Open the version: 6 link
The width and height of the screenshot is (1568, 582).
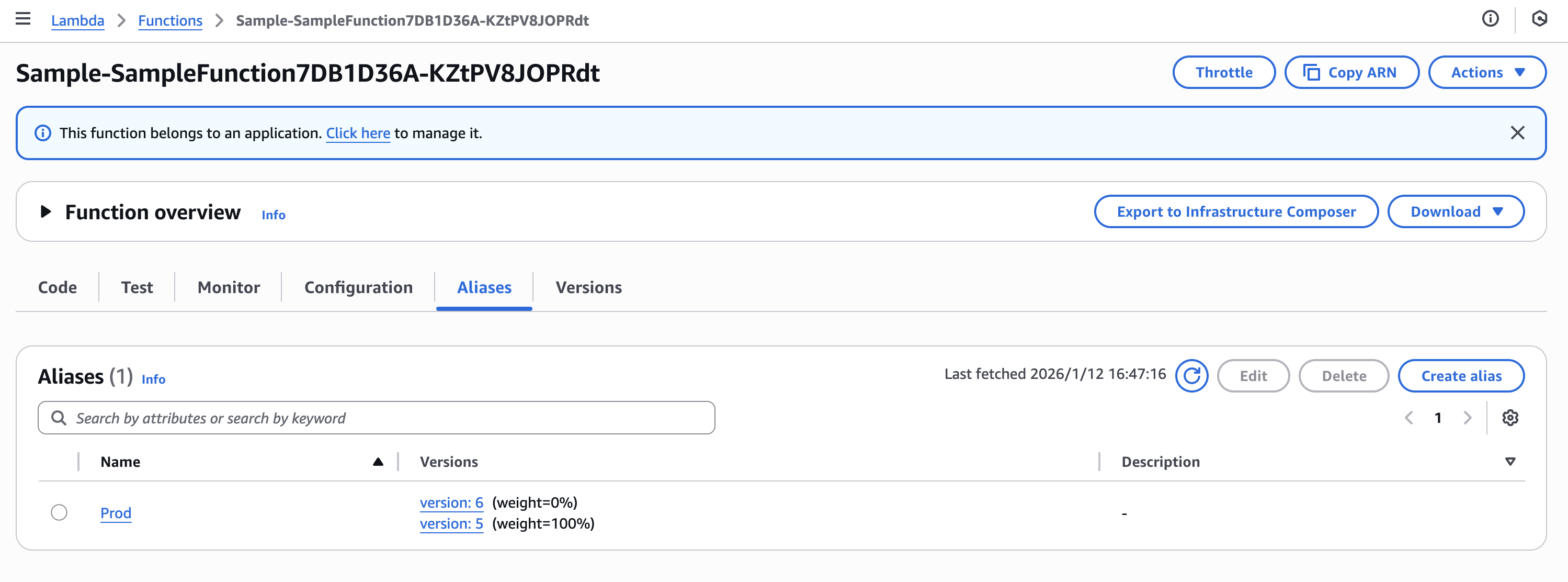point(451,503)
